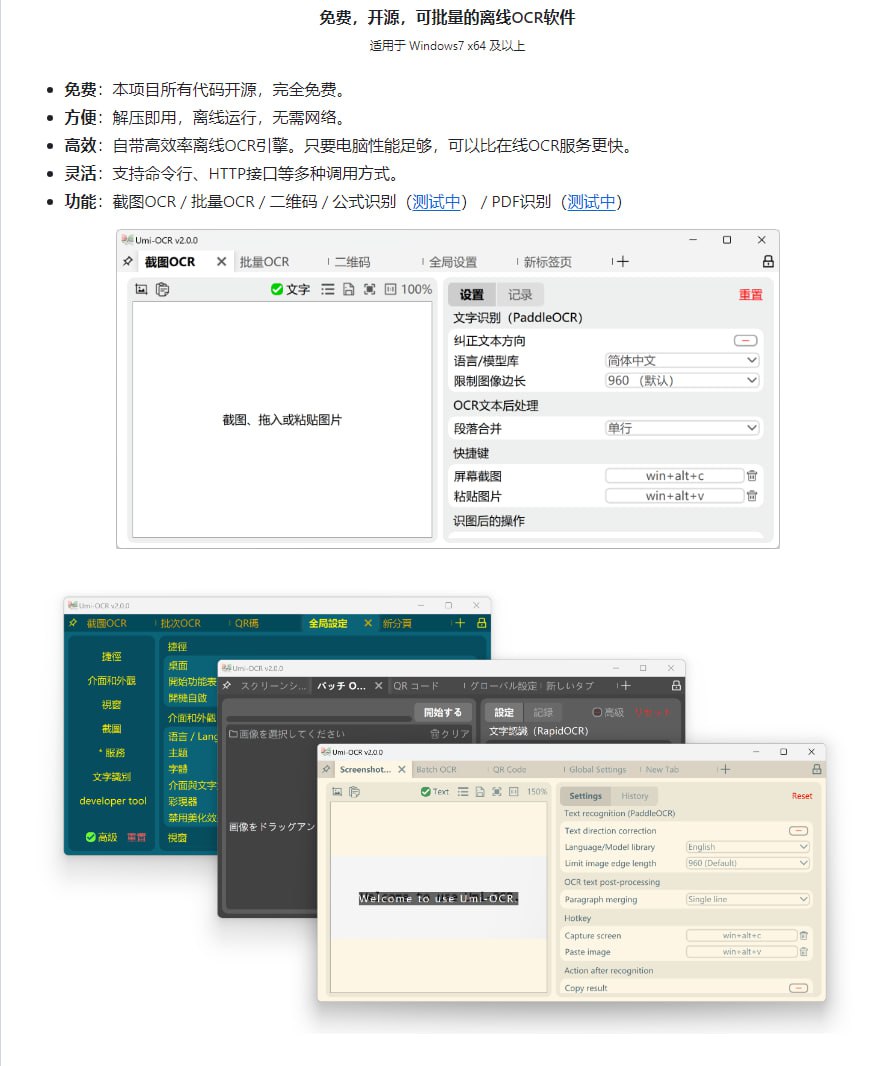
Task: Click list view icon beside Text checkbox
Action: tap(463, 791)
